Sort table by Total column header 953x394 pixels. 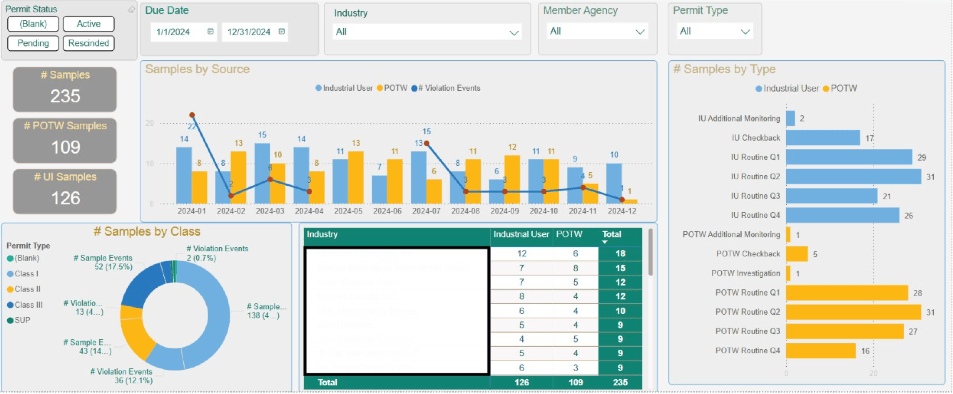coord(611,234)
